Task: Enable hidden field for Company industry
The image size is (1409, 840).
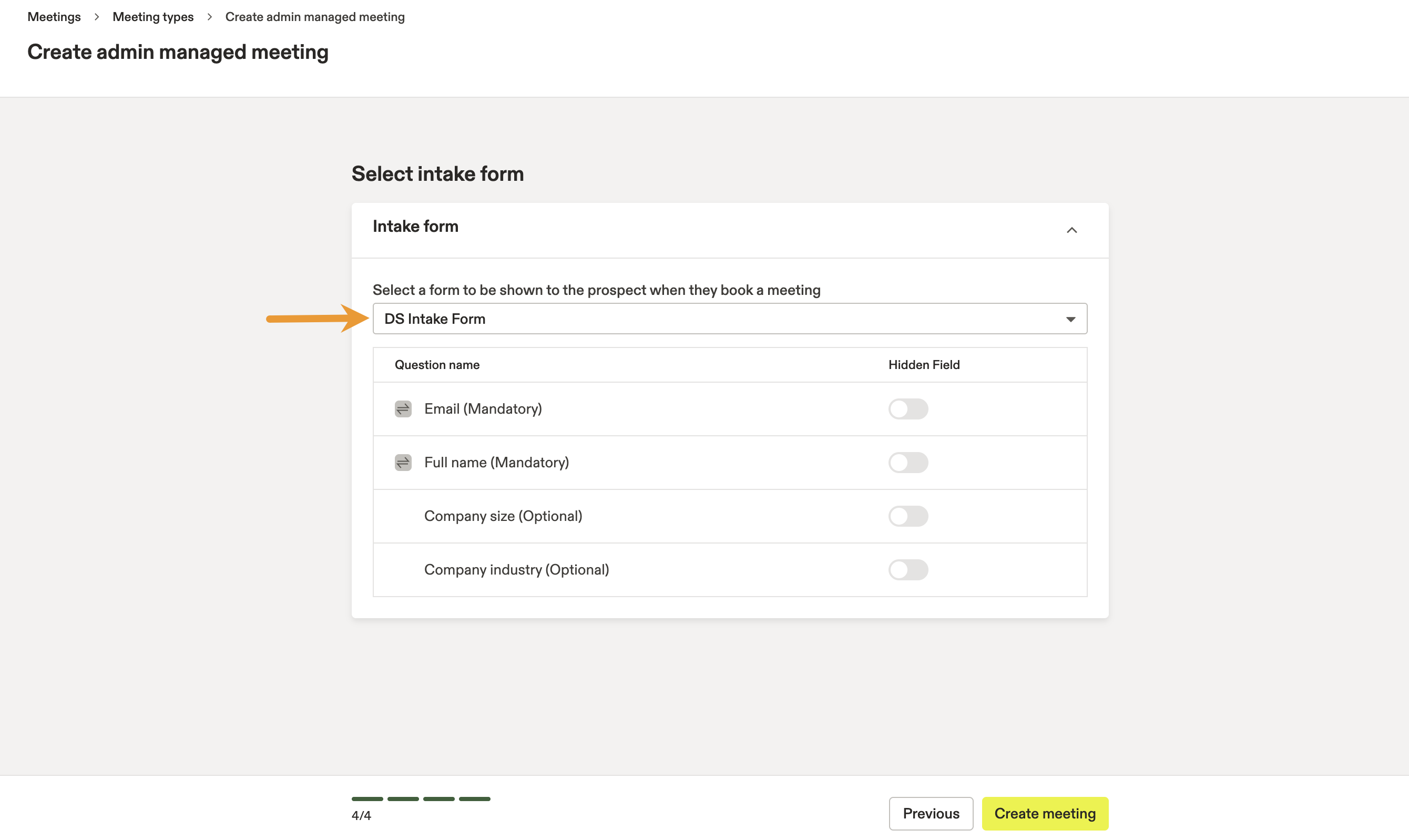Action: 907,569
